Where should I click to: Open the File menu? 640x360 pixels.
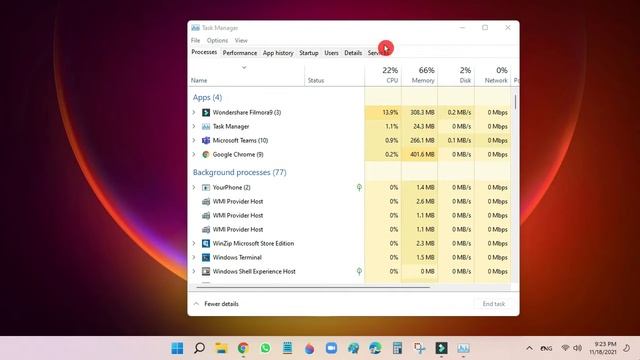pos(196,40)
